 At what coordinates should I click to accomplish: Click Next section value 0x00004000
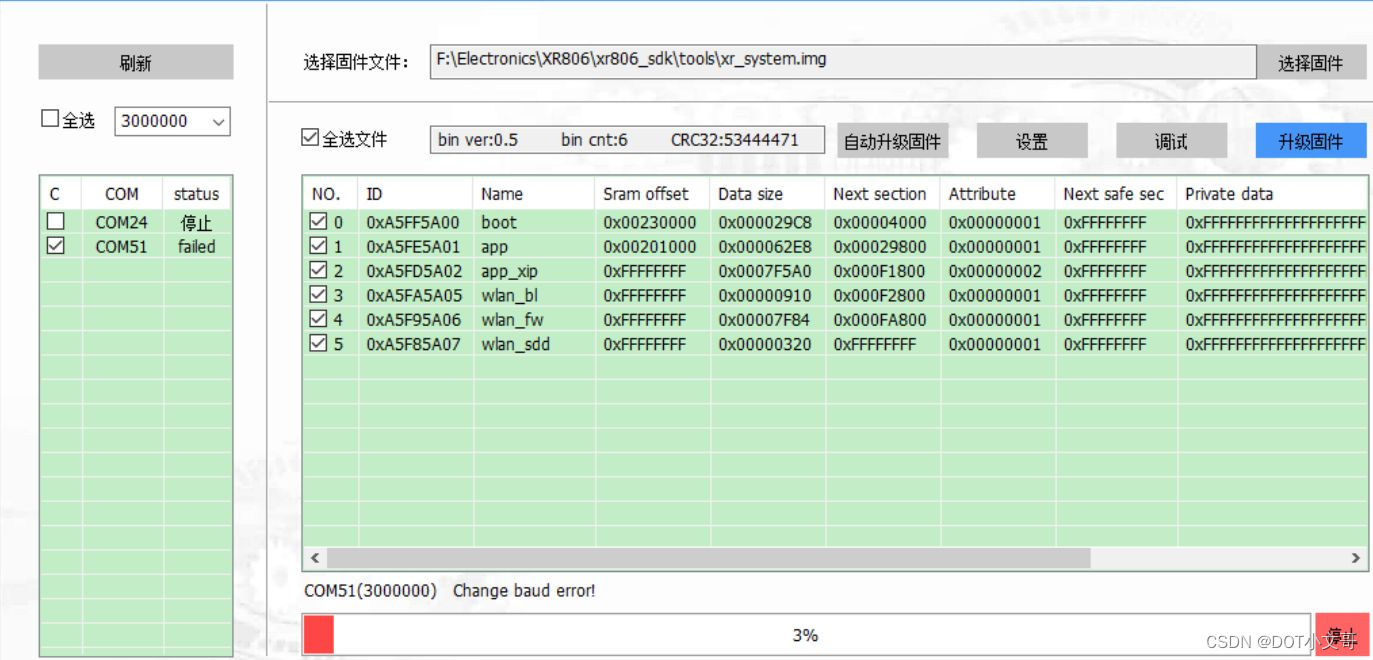(x=880, y=222)
